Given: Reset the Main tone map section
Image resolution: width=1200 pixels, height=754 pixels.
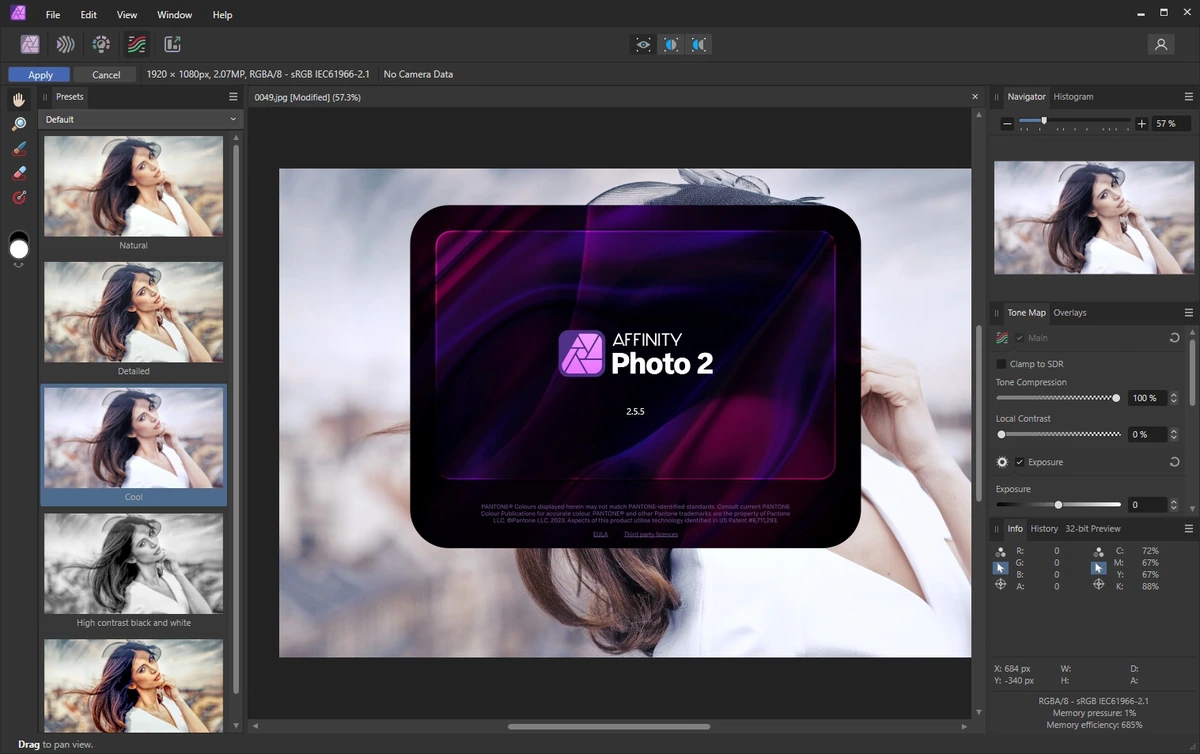Looking at the screenshot, I should point(1174,338).
